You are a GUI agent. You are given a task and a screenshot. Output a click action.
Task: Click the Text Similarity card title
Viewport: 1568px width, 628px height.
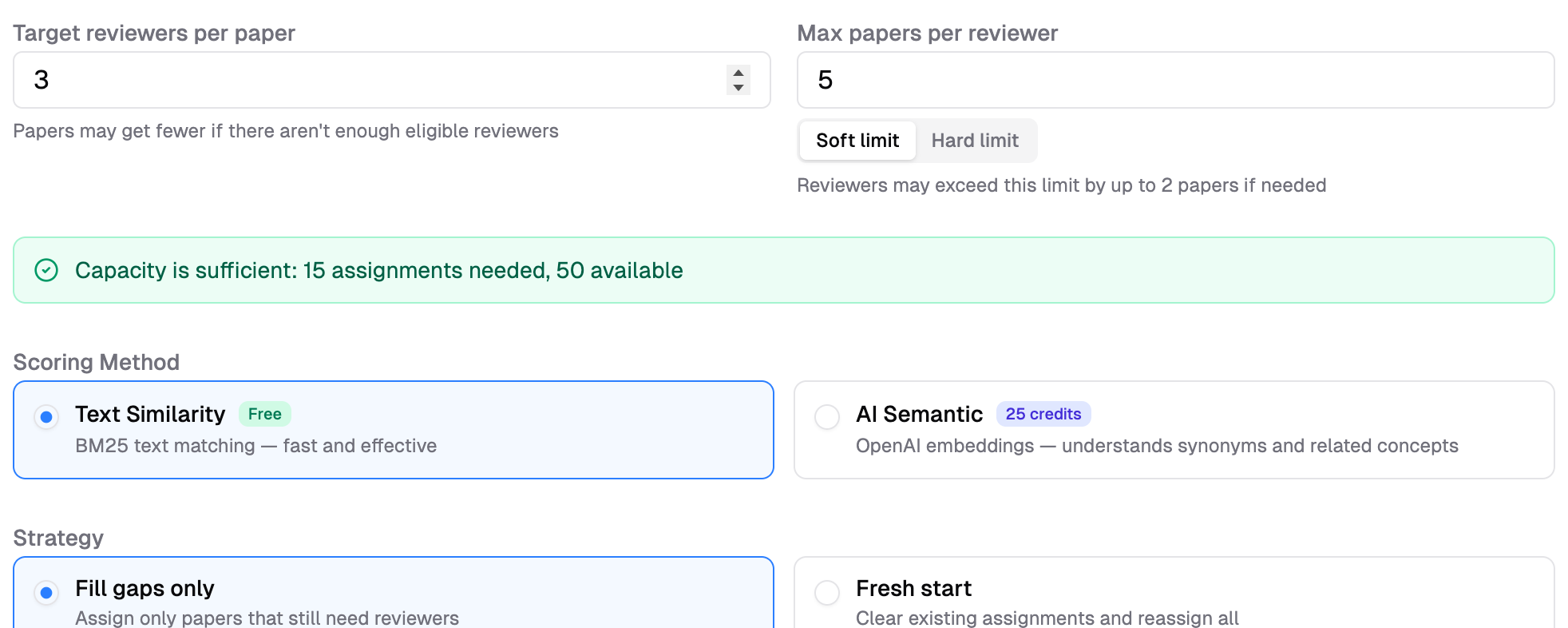click(150, 414)
